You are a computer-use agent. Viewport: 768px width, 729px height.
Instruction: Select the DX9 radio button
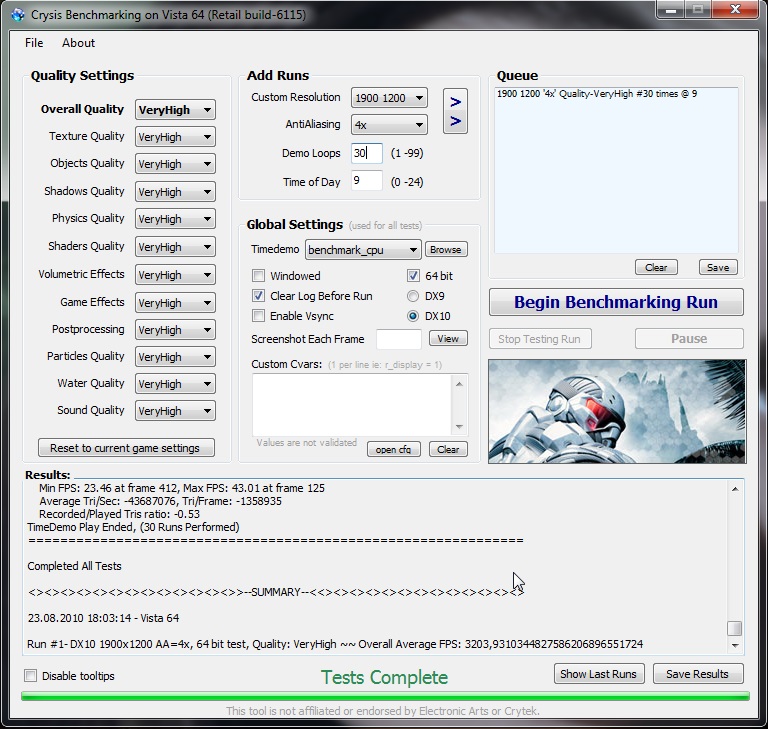413,296
